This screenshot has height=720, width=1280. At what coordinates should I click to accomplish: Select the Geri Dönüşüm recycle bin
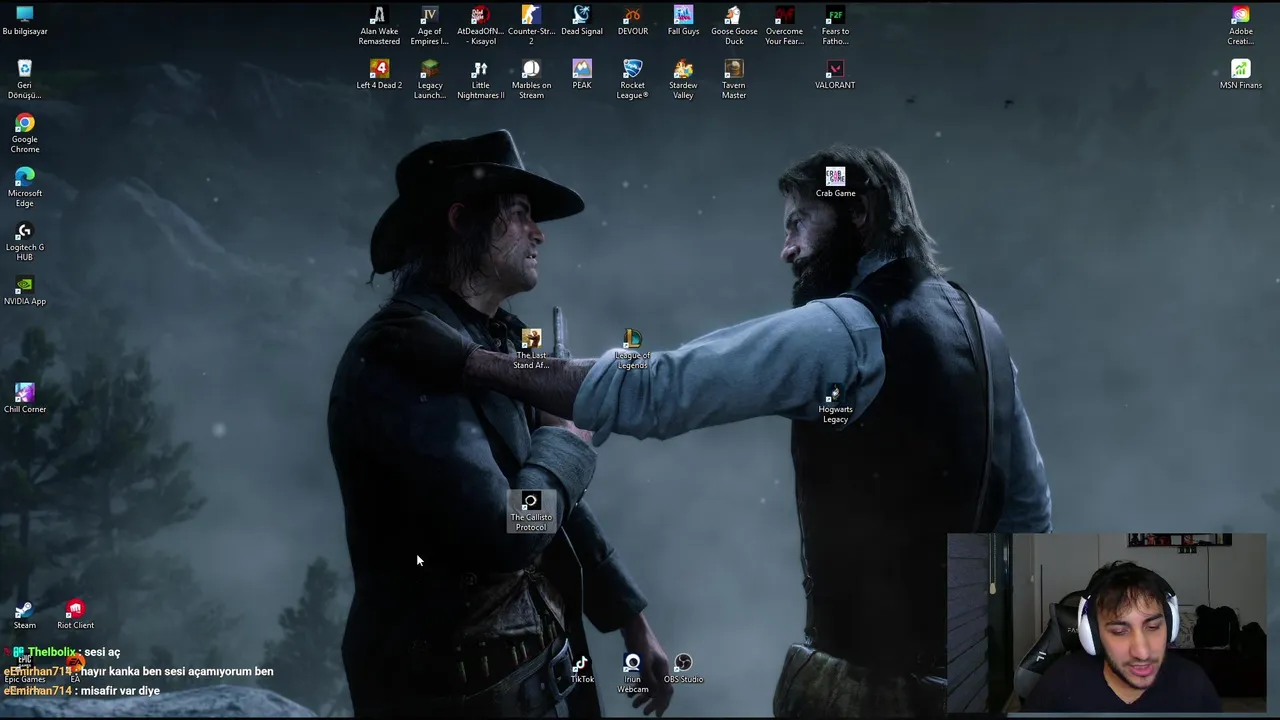pos(25,80)
